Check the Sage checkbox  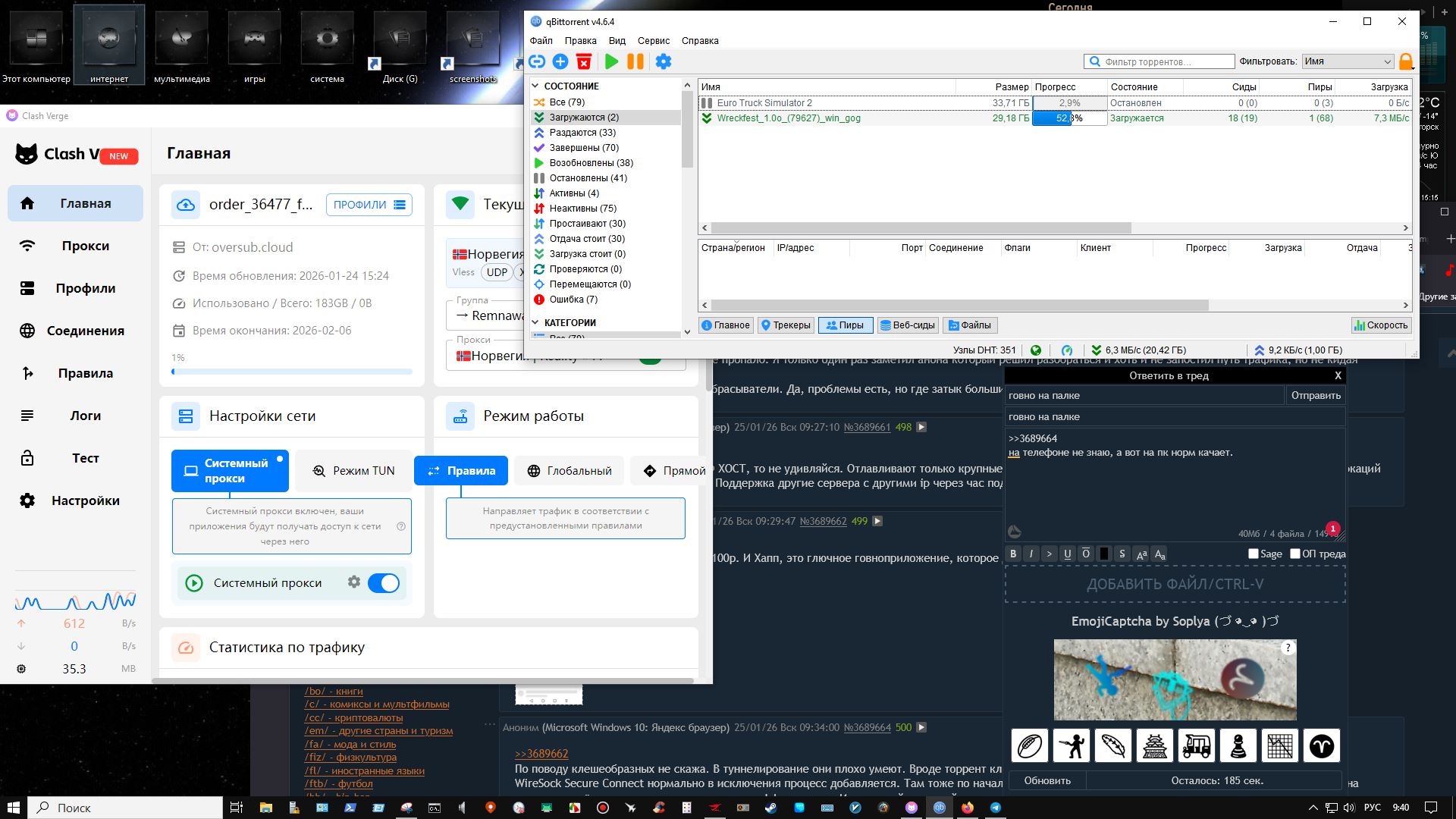point(1254,554)
